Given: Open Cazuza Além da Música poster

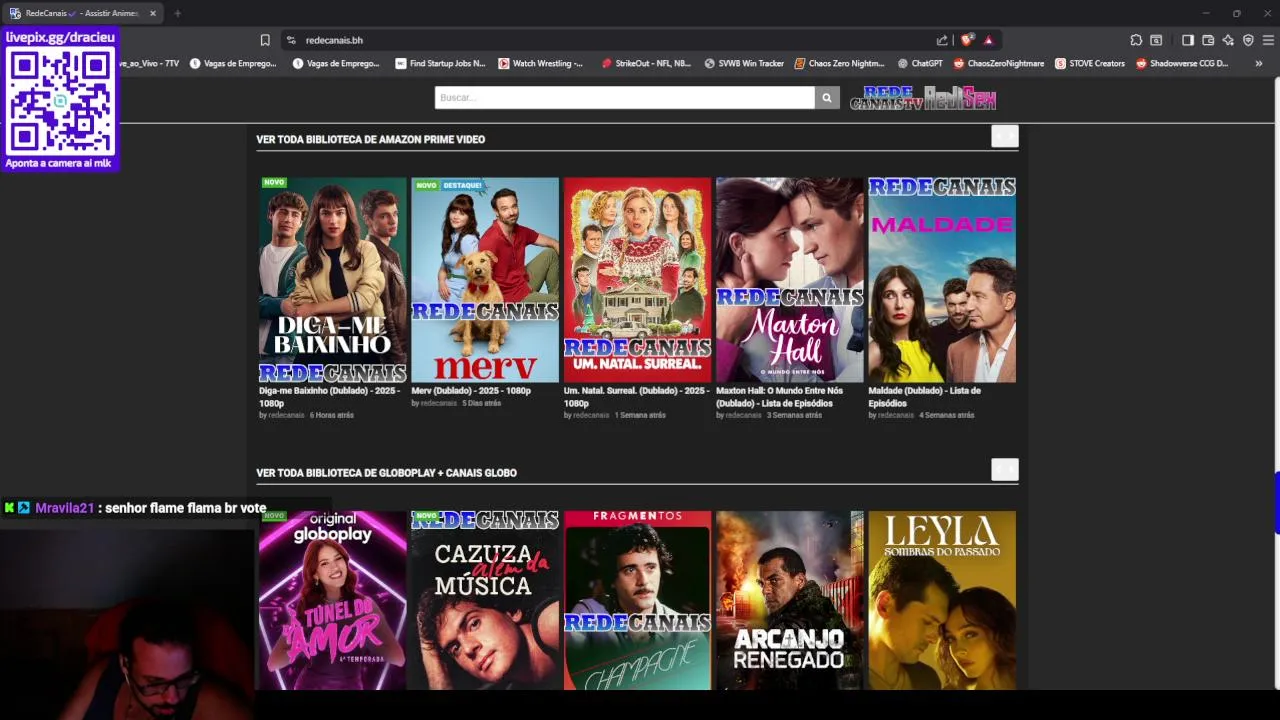Looking at the screenshot, I should 485,600.
